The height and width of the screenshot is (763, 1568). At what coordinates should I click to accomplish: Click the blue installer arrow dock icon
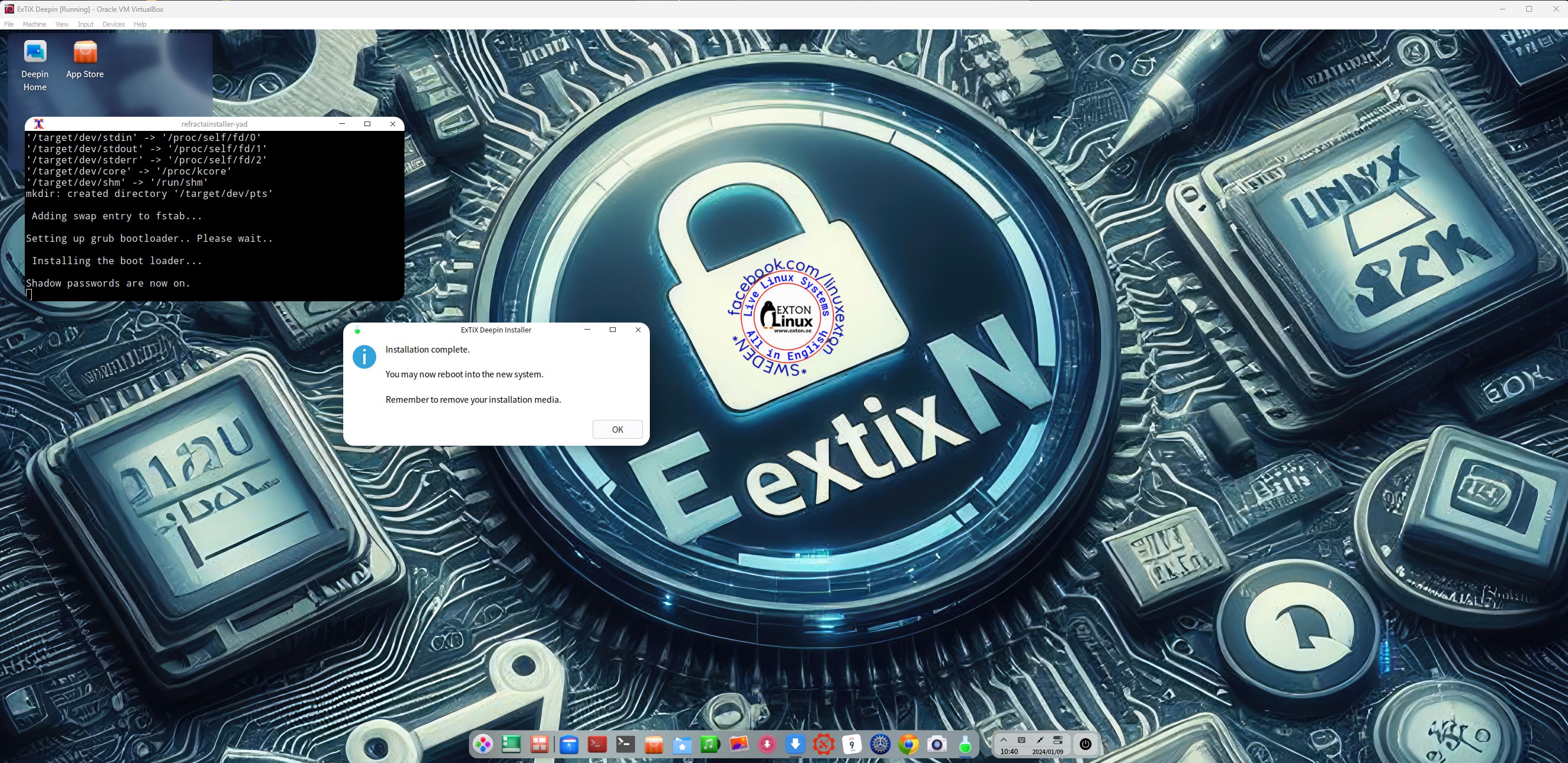point(795,744)
